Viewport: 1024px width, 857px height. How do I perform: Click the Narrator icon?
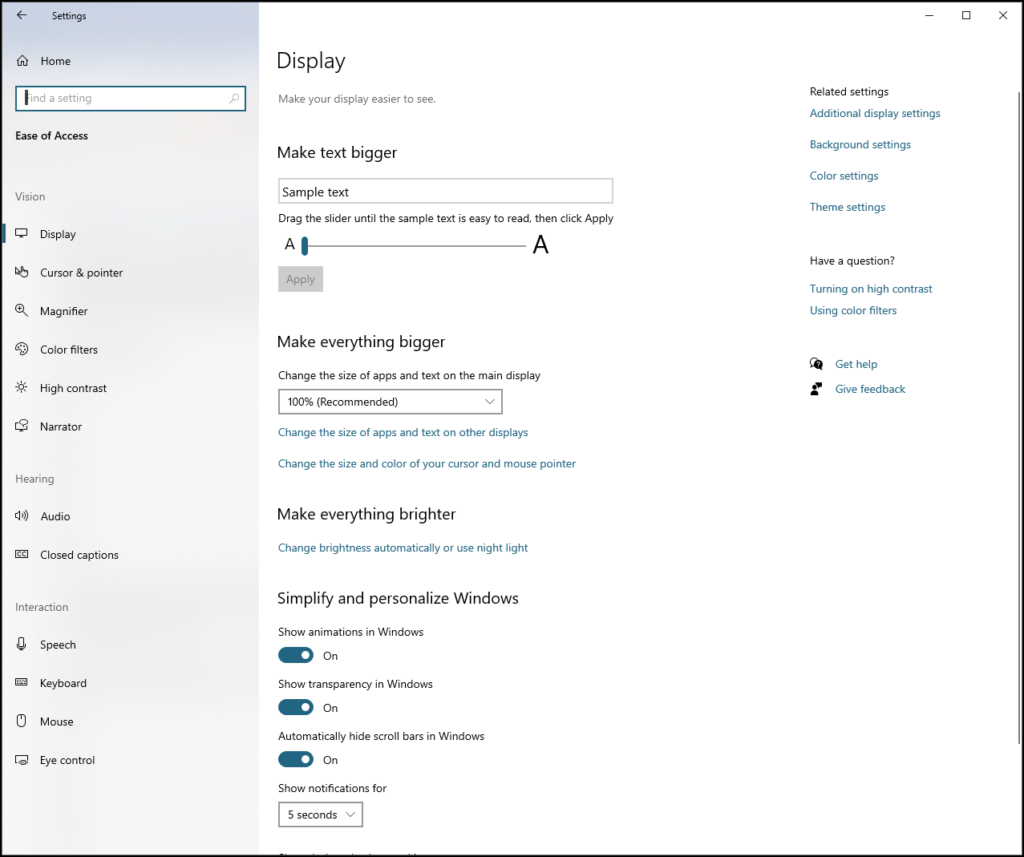point(22,426)
